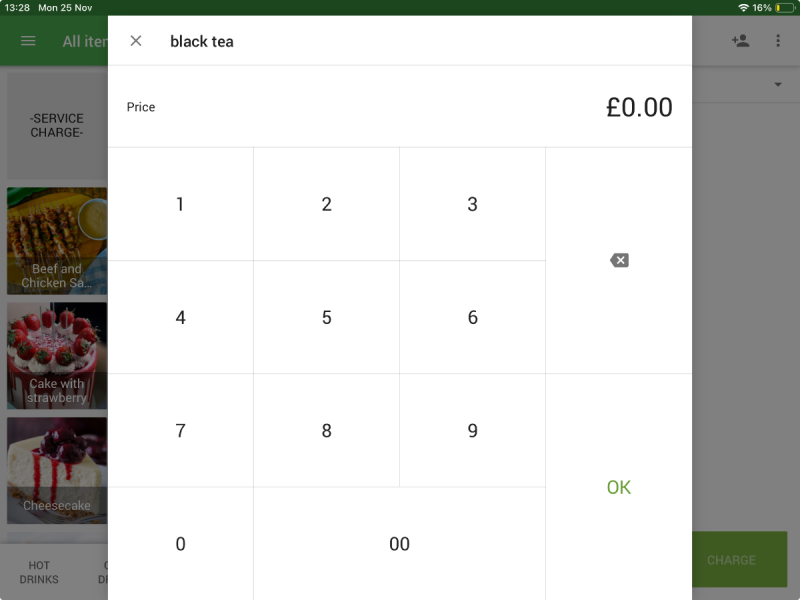Expand the ticket dropdown arrow
The width and height of the screenshot is (800, 600).
778,85
